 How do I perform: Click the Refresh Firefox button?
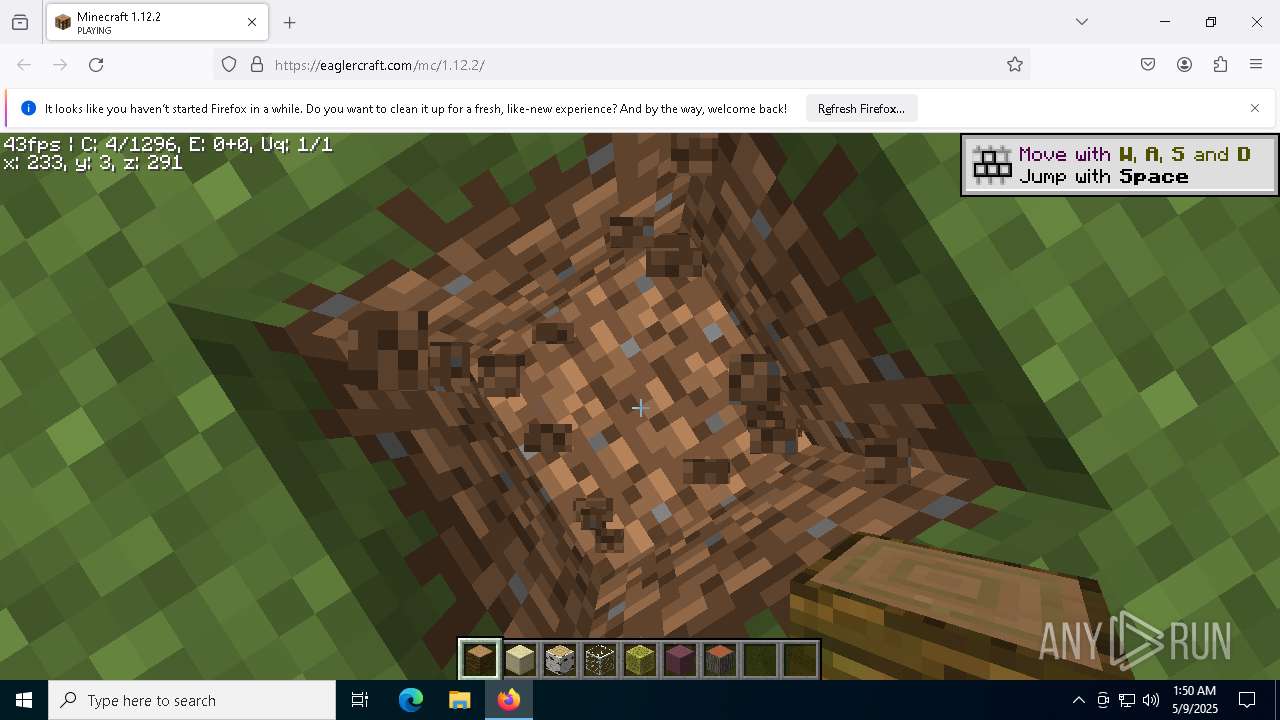861,108
